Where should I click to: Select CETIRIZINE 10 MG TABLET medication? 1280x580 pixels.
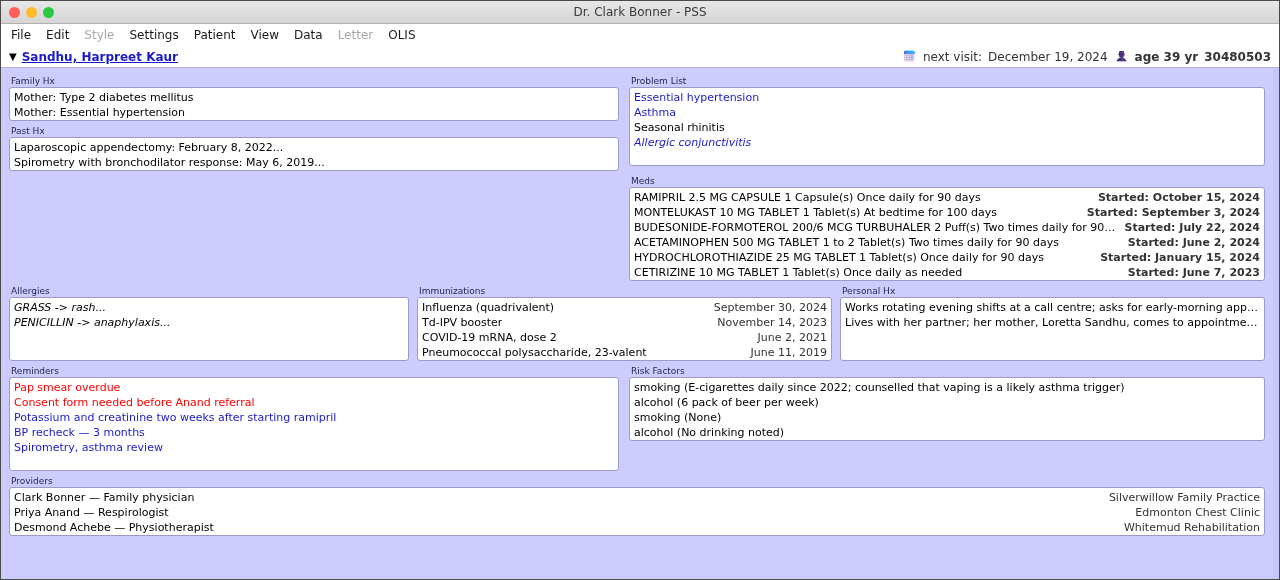tap(947, 273)
